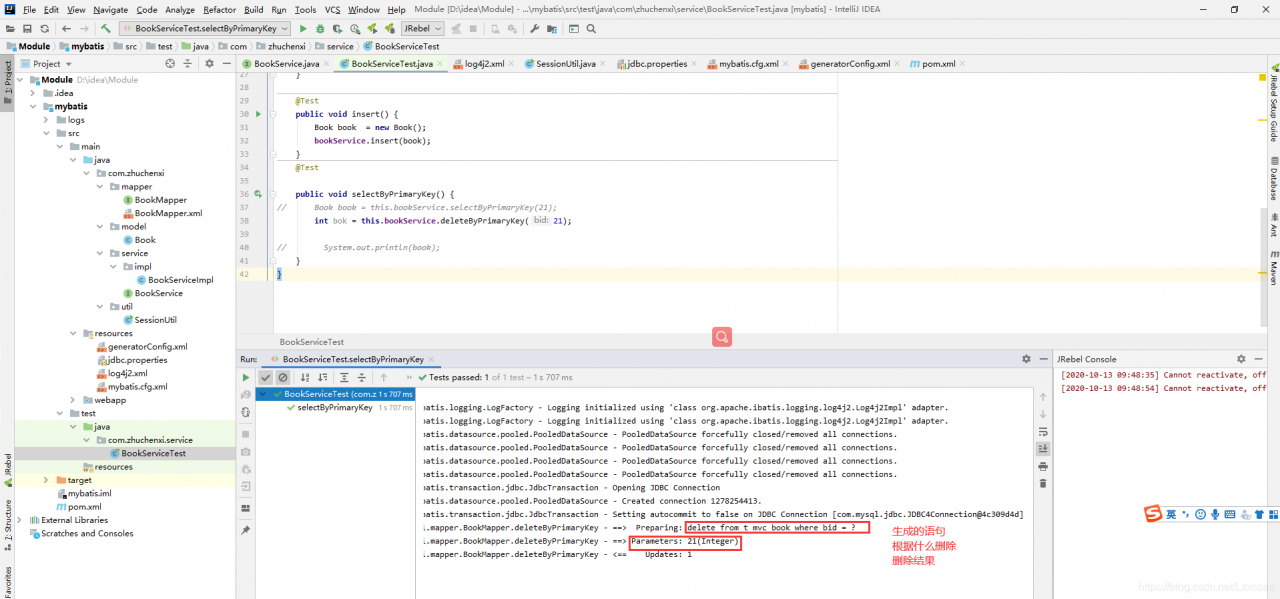Screen dimensions: 1280x599
Task: Click the Build project hammer icon
Action: (105, 29)
